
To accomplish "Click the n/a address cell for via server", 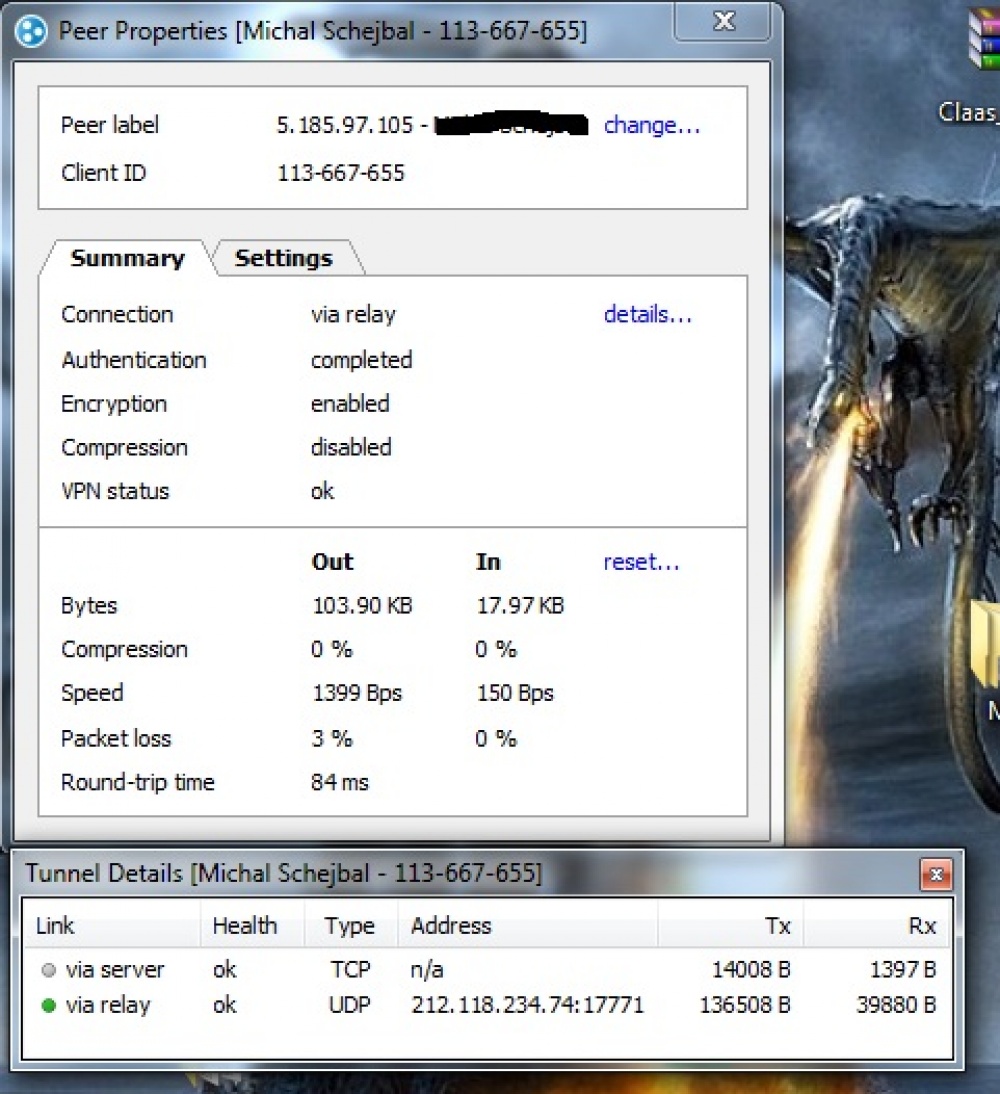I will pyautogui.click(x=427, y=970).
